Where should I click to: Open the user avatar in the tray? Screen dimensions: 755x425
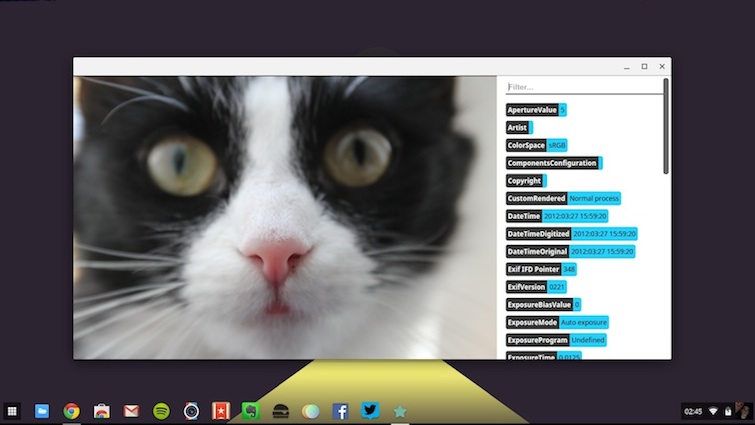[744, 411]
